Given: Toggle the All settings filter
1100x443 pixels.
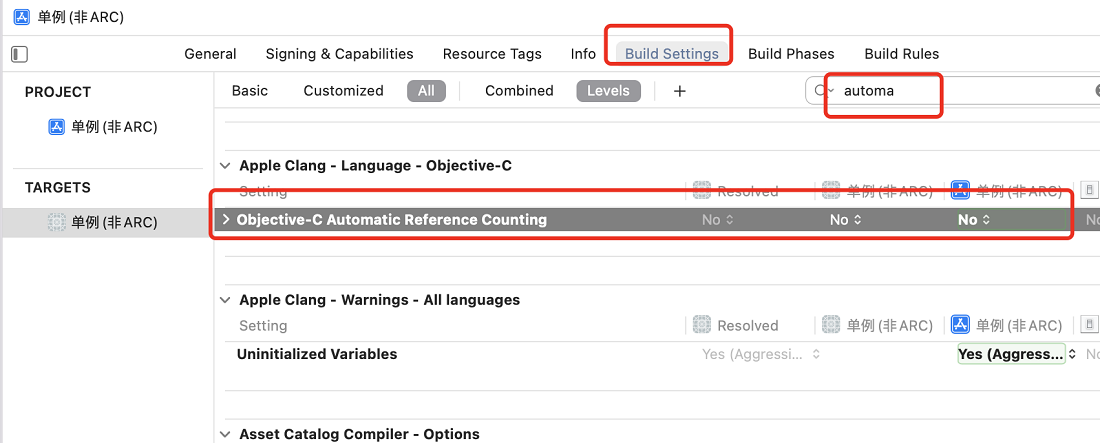Looking at the screenshot, I should click(426, 91).
